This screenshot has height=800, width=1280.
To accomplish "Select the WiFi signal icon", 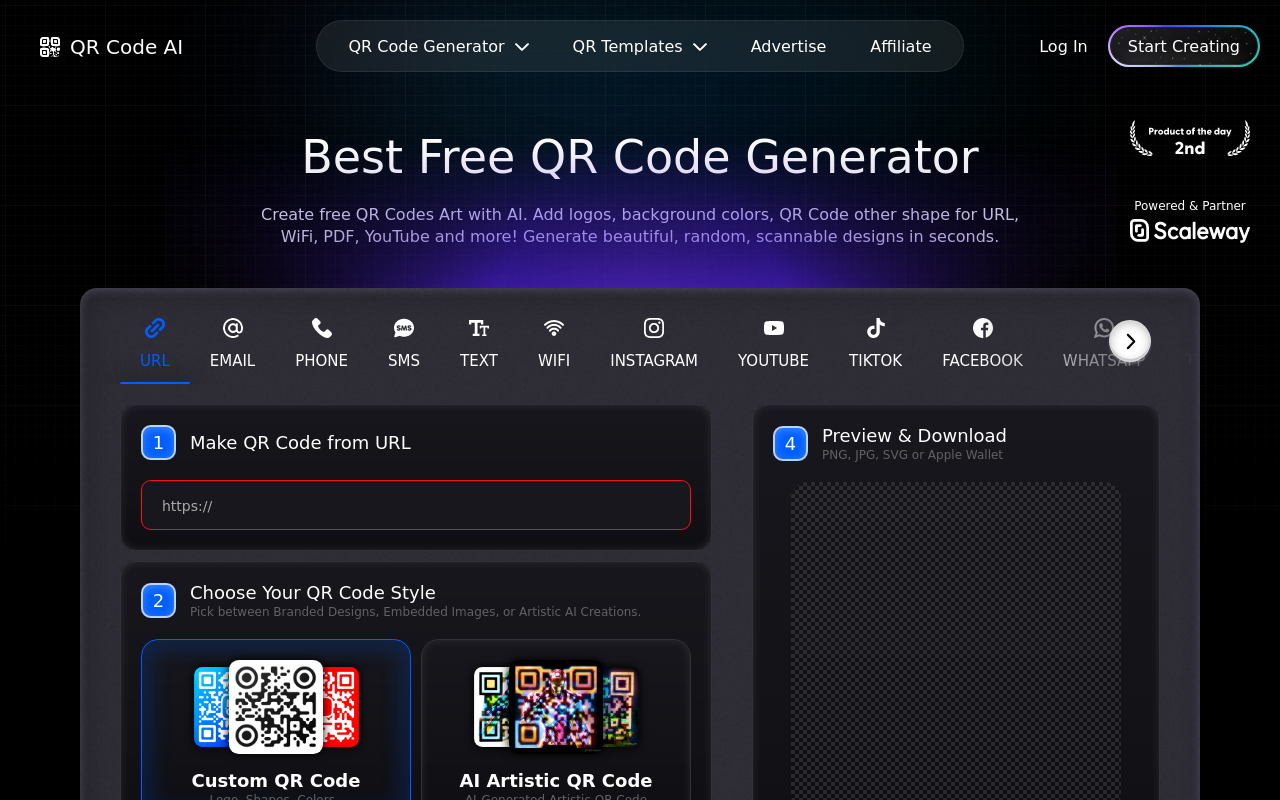I will click(x=554, y=328).
